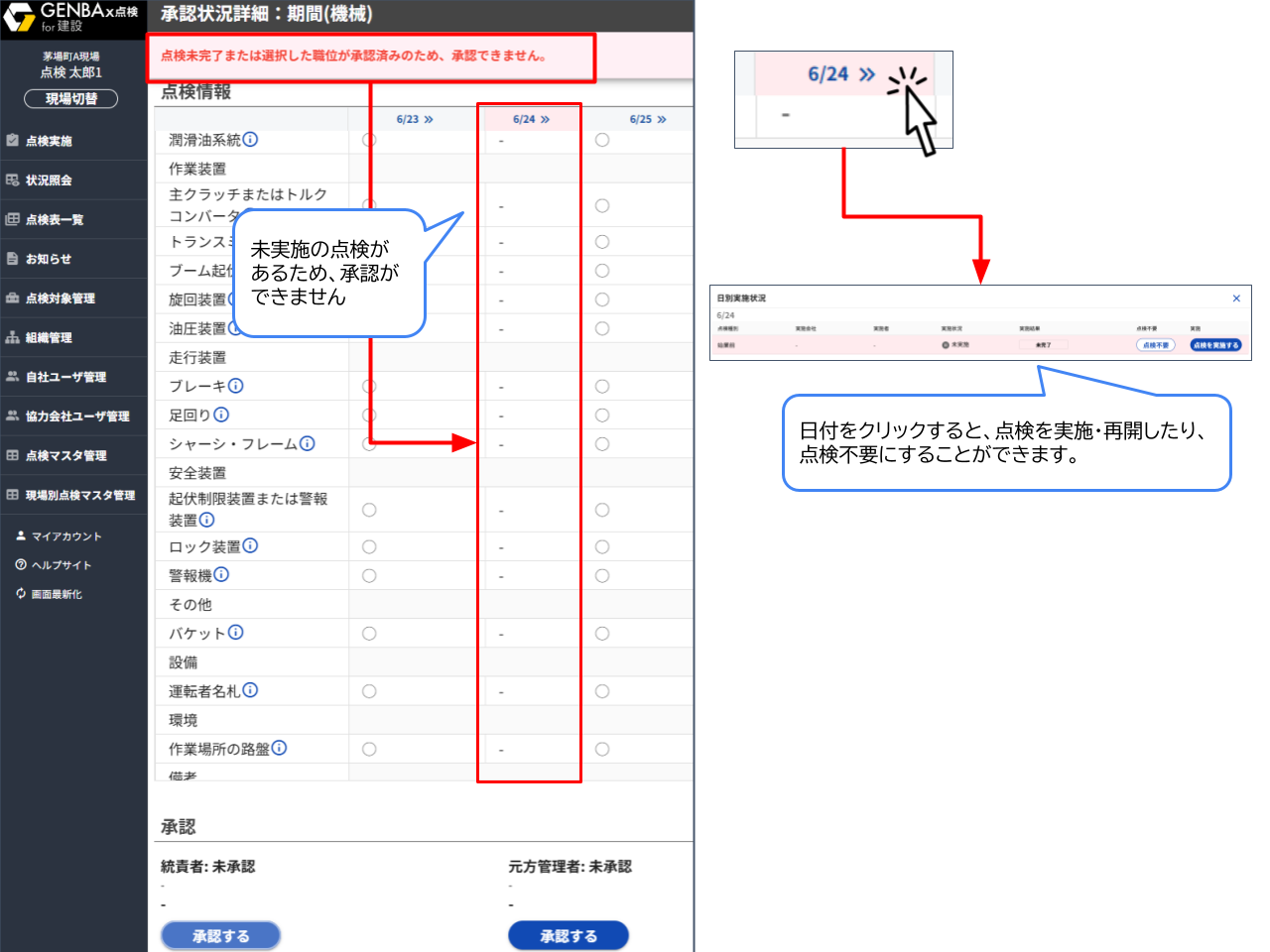Viewport: 1270px width, 952px height.
Task: Select the 6/25 radio for ロック装置
Action: click(601, 545)
